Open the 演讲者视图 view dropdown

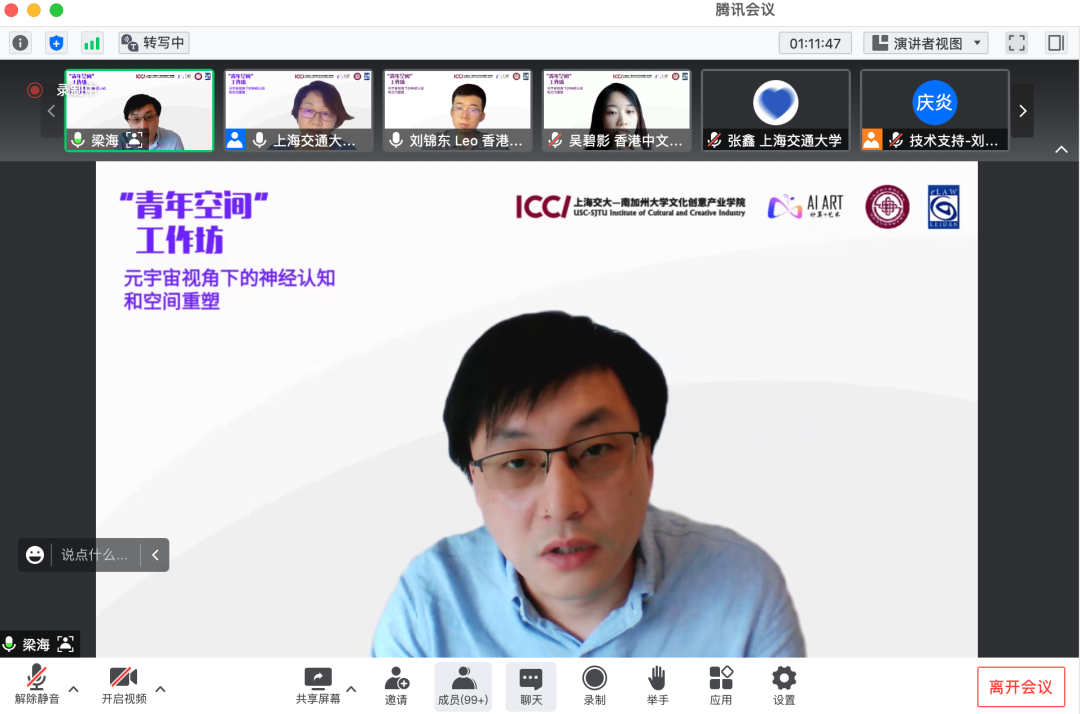(x=925, y=43)
